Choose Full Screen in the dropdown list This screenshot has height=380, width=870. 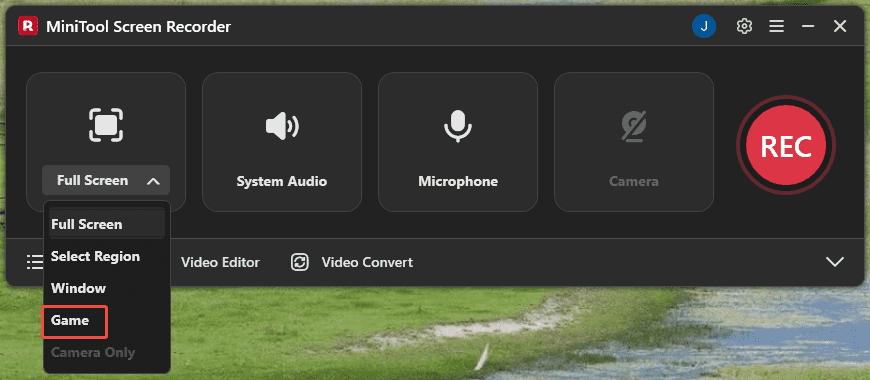[107, 224]
